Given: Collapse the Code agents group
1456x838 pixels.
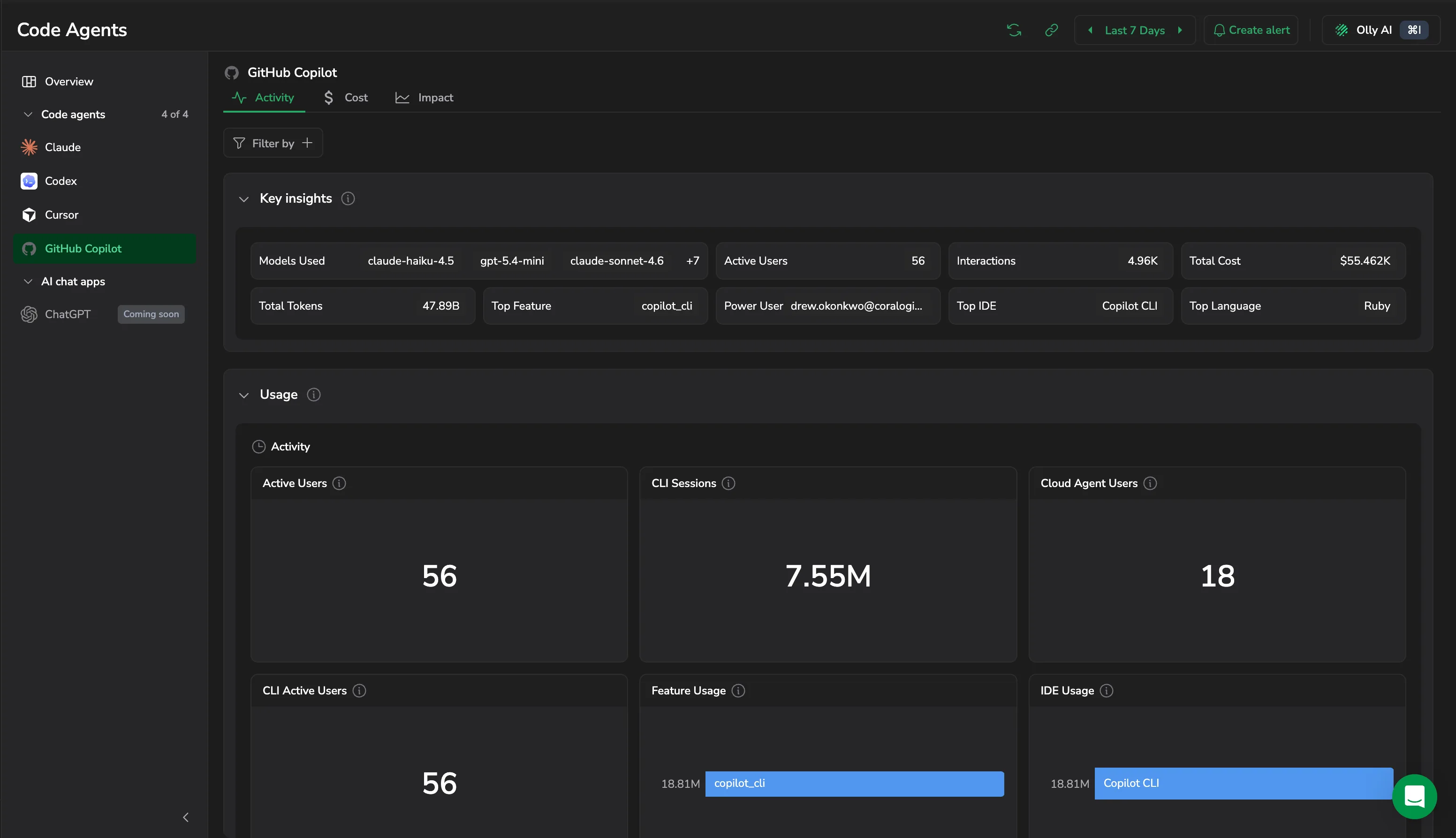Looking at the screenshot, I should [28, 114].
